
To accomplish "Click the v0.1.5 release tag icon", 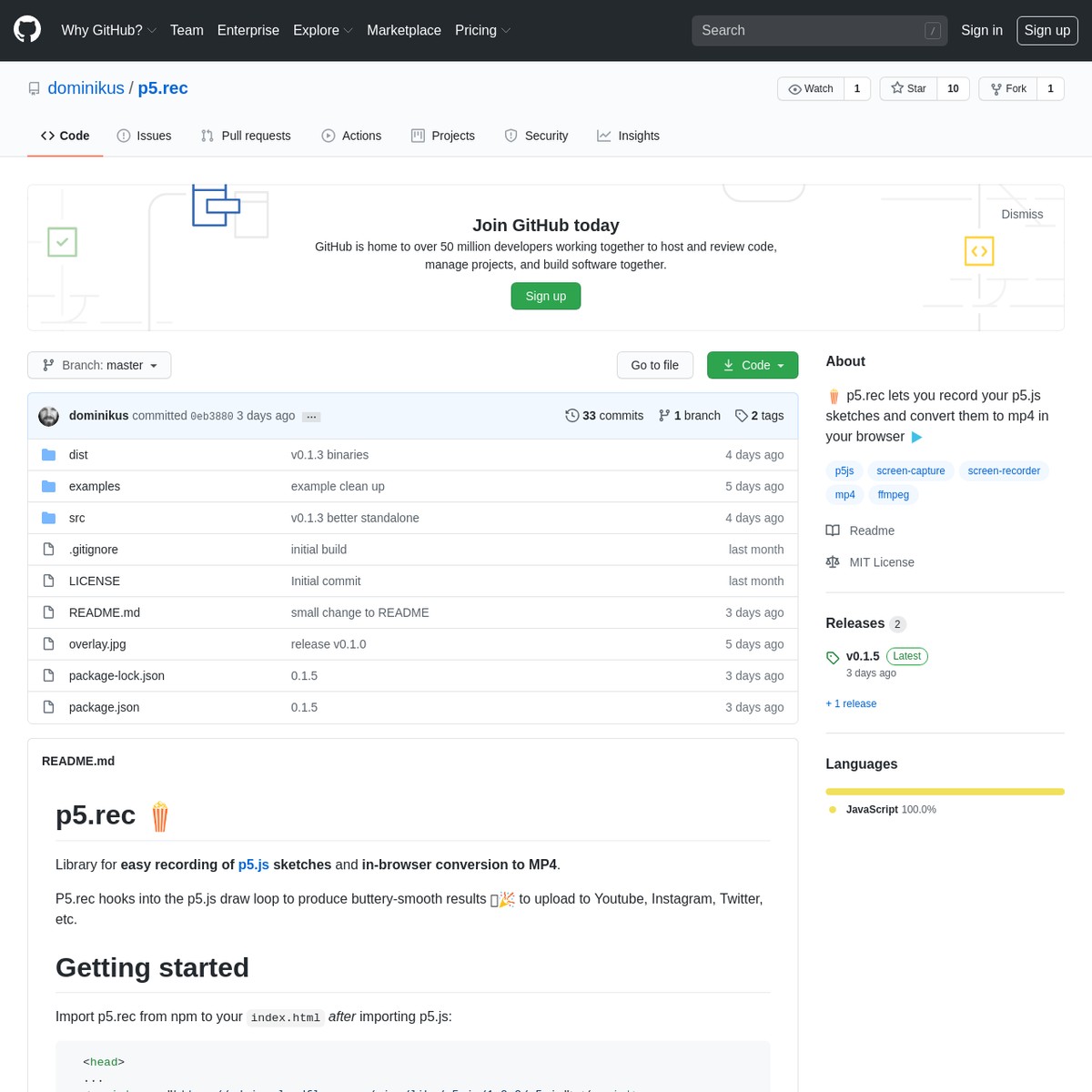I will (x=833, y=657).
